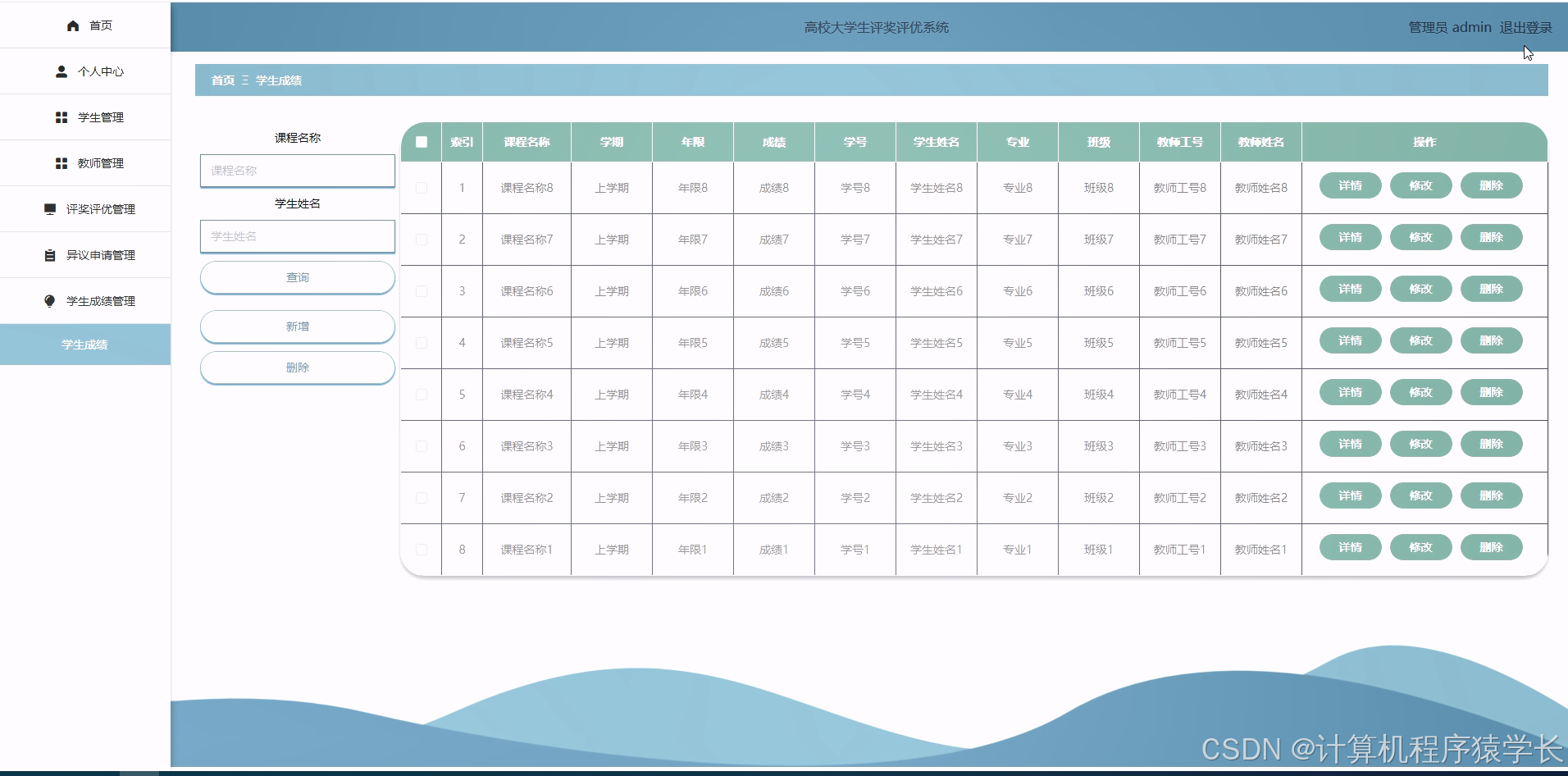Click 修改 for the 课程名称6 row

point(1420,289)
